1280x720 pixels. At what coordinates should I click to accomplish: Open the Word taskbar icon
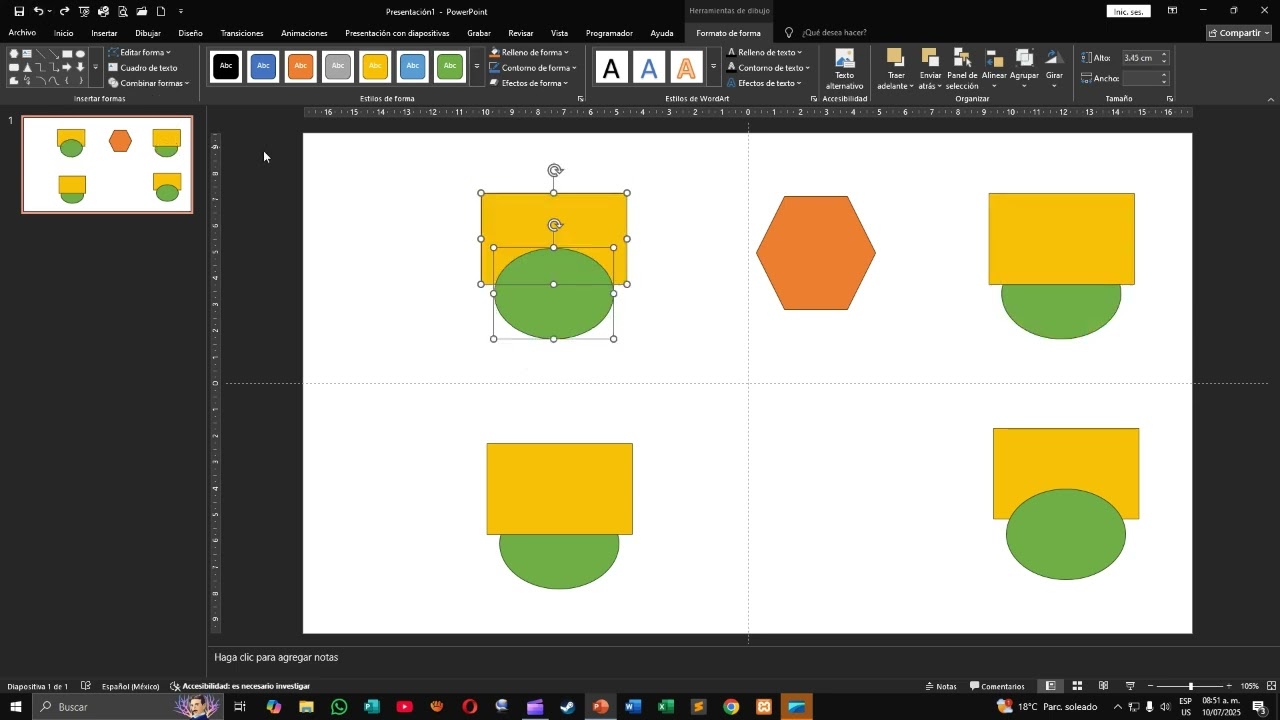tap(633, 707)
